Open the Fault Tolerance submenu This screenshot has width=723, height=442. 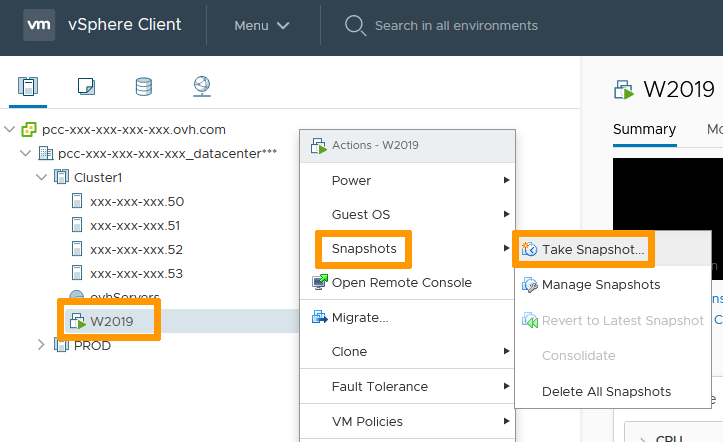[x=379, y=387]
